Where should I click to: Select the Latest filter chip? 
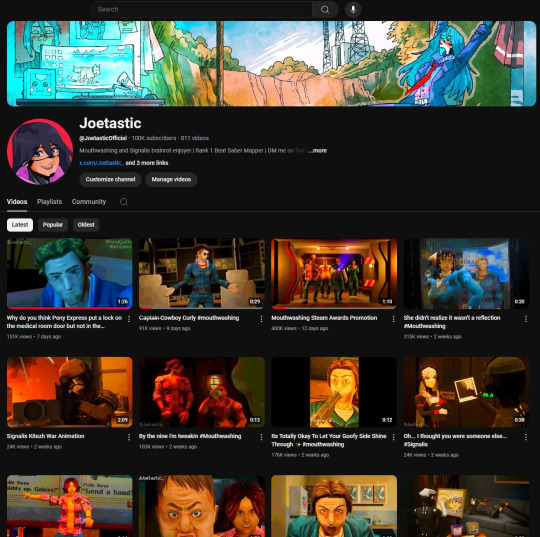[20, 225]
